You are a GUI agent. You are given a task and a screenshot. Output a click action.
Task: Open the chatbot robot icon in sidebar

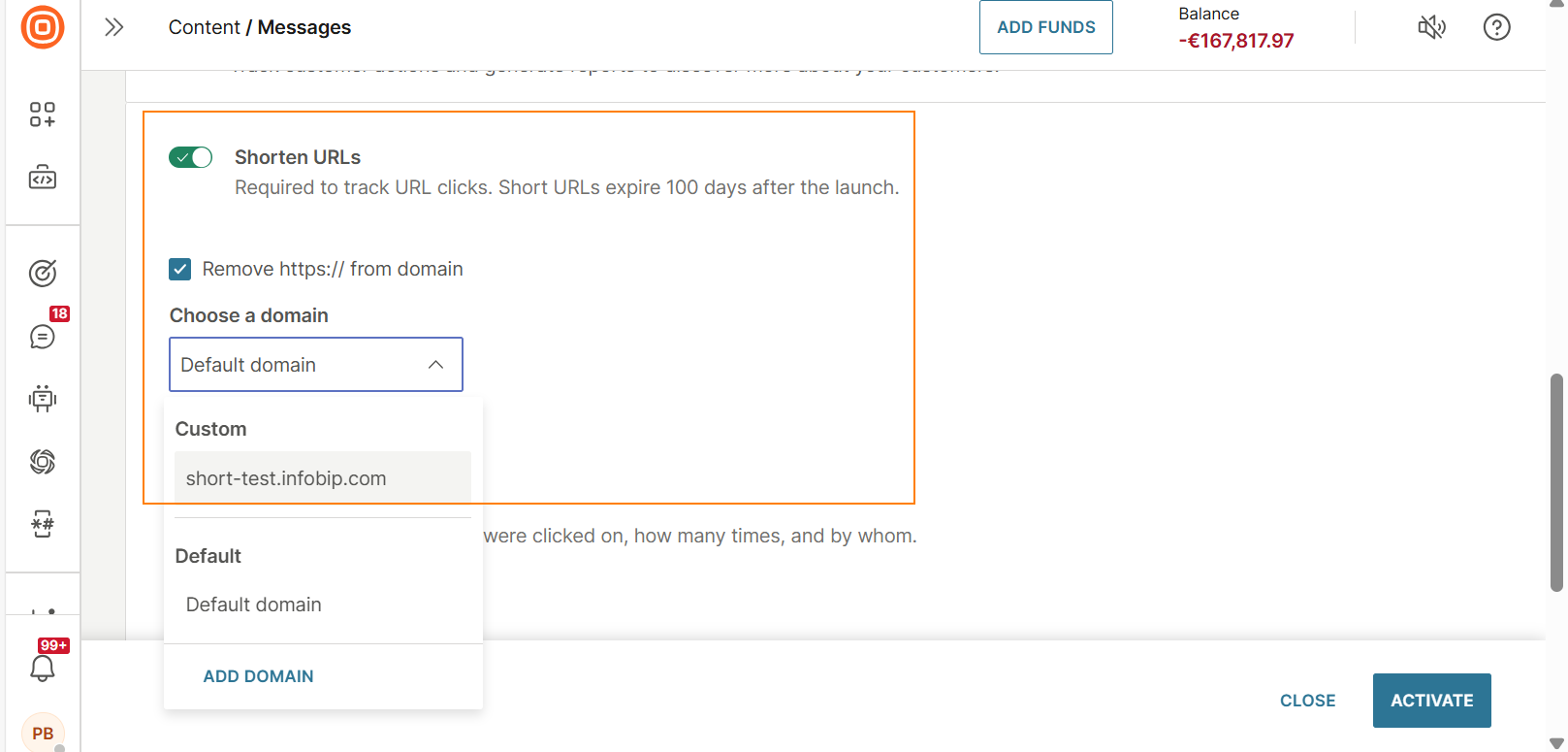tap(43, 399)
